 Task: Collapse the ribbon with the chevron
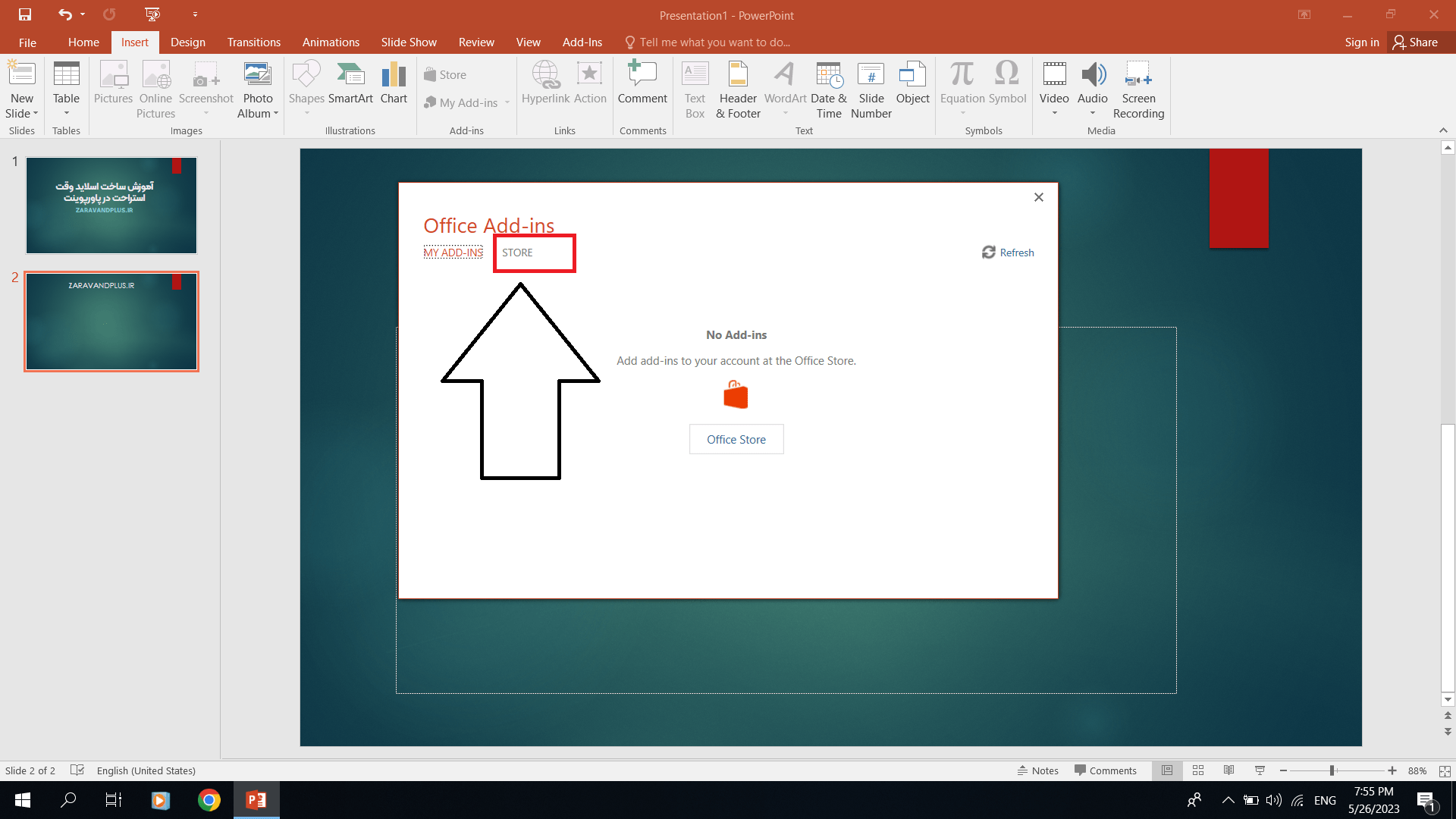(1443, 130)
